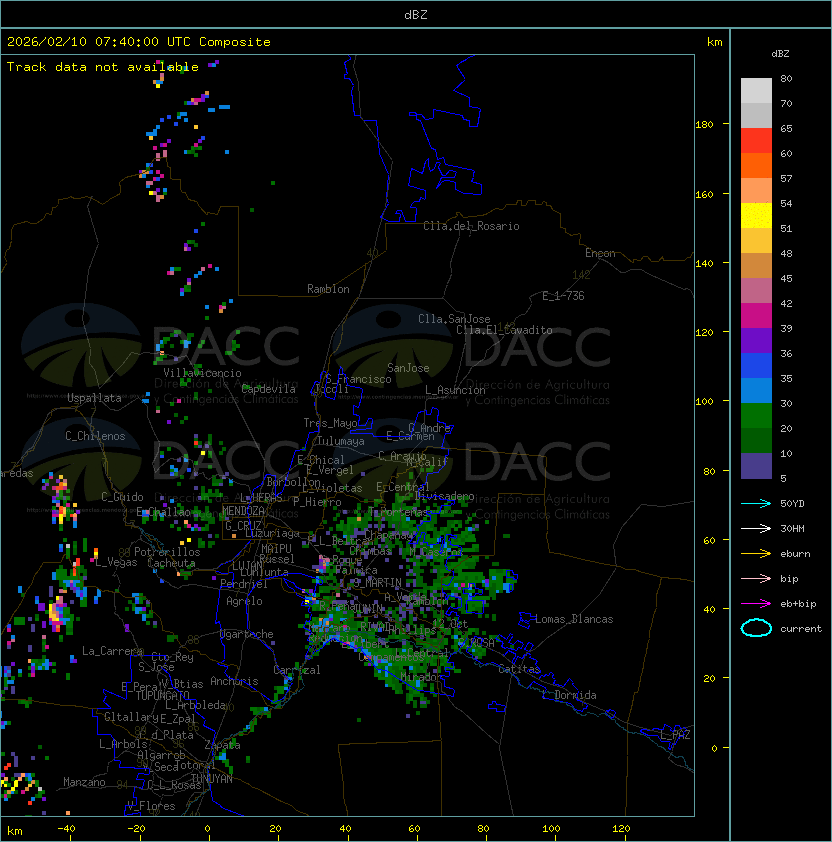Screen dimensions: 832x842
Task: Select the light orange 54-57 dBZ swatch
Action: click(756, 191)
